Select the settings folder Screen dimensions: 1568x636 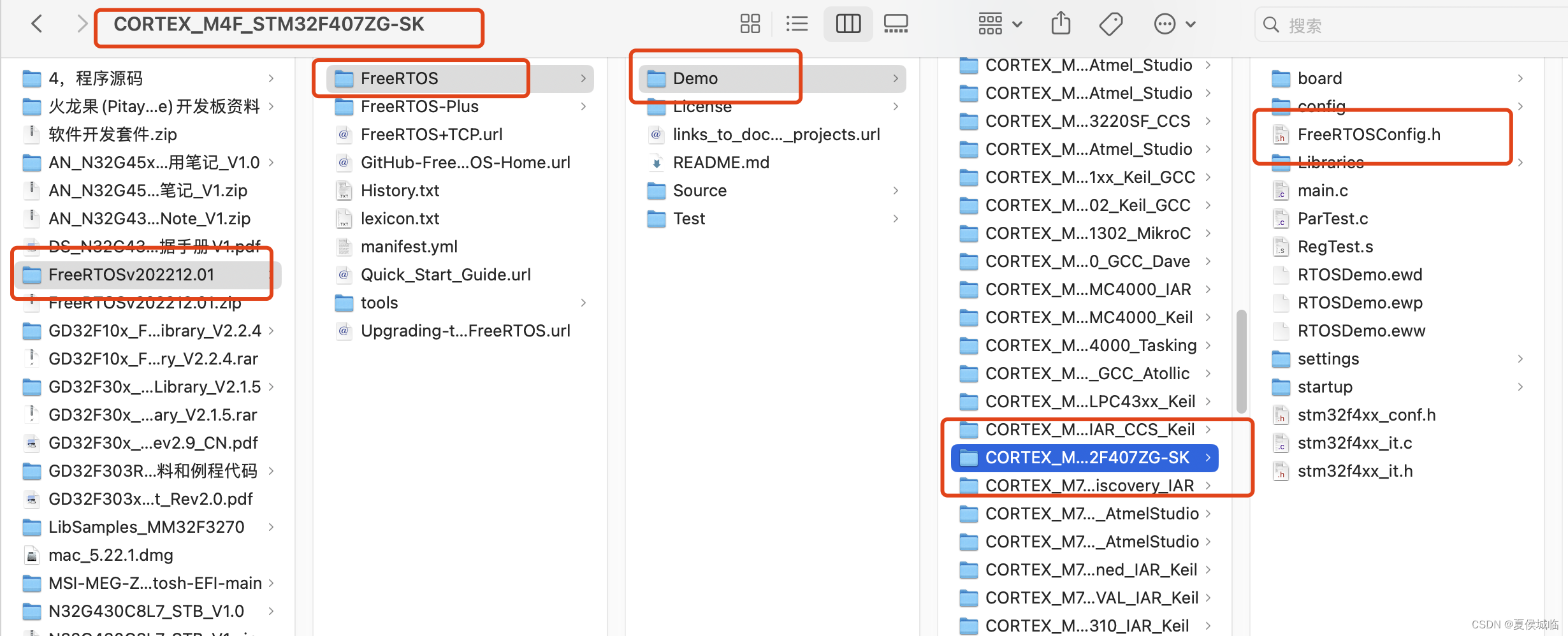(x=1397, y=359)
